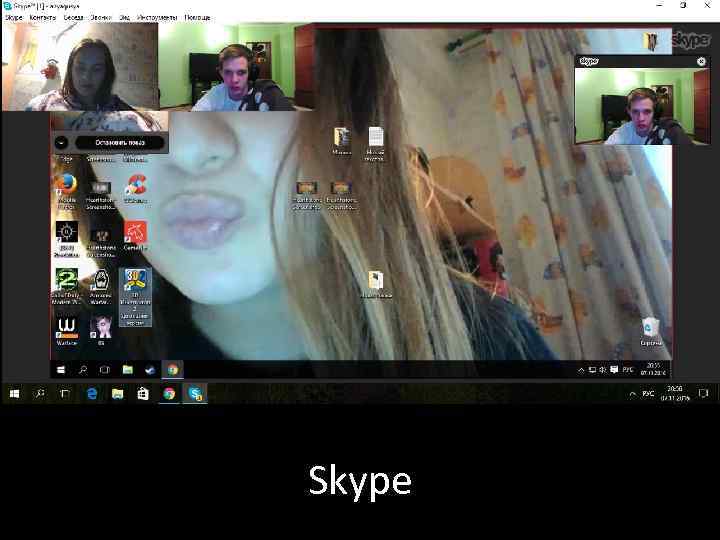Close the small Skype self-view window

pyautogui.click(x=701, y=62)
